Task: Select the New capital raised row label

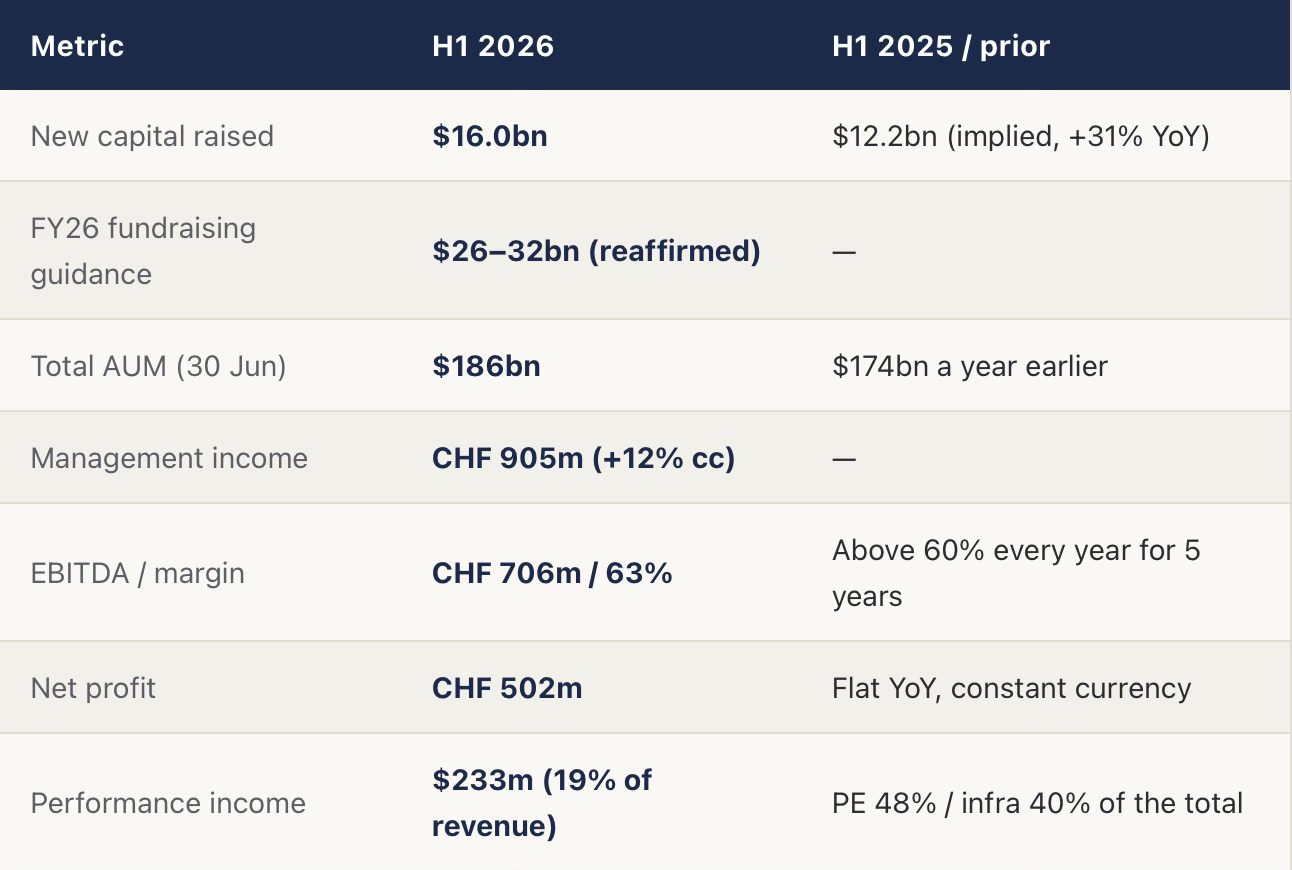Action: tap(152, 136)
